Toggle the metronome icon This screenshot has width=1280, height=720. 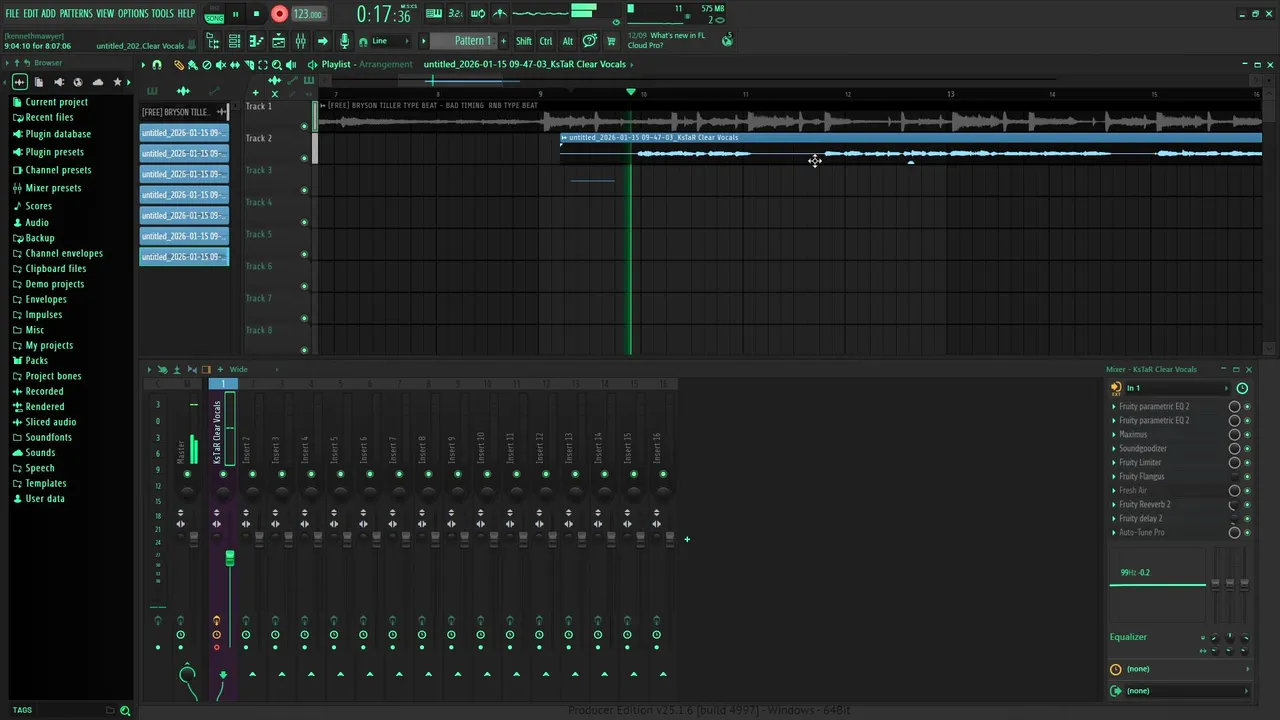[x=500, y=13]
